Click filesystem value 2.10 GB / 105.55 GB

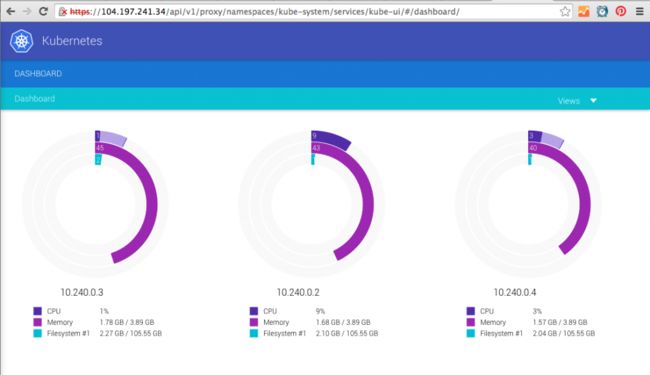pyautogui.click(x=347, y=333)
